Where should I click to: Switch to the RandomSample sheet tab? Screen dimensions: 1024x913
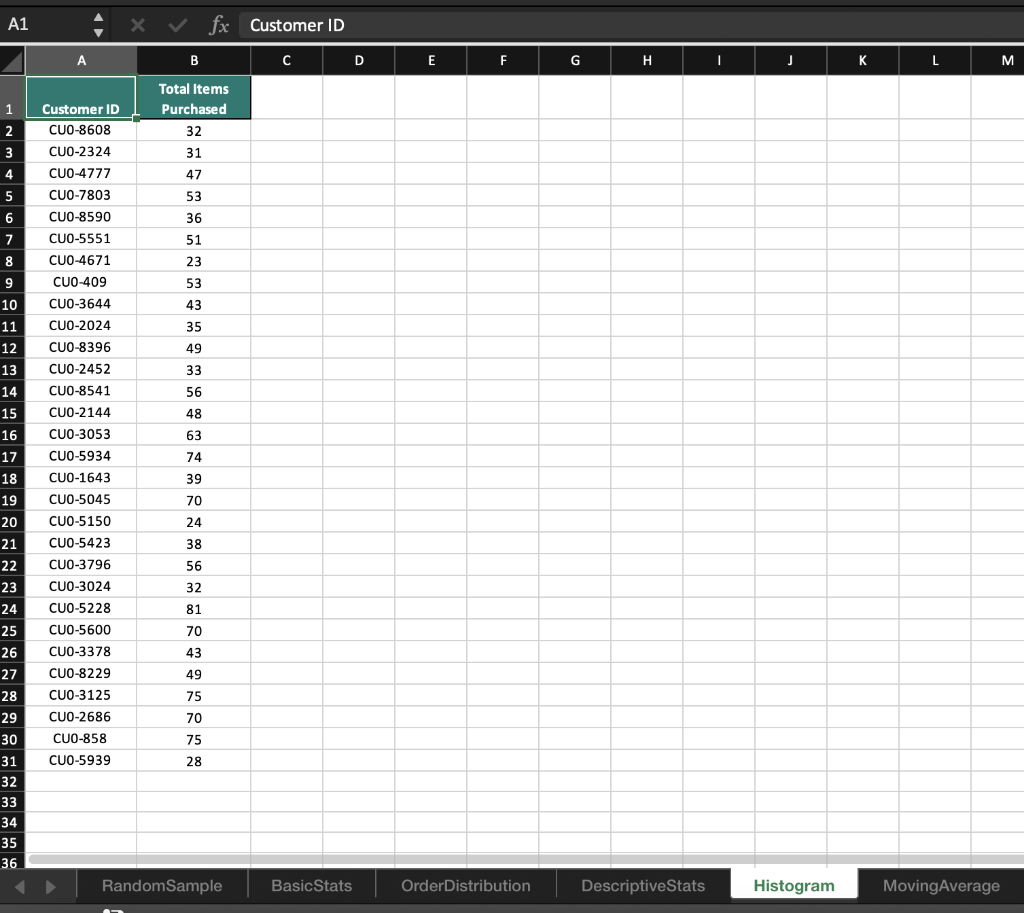tap(161, 885)
